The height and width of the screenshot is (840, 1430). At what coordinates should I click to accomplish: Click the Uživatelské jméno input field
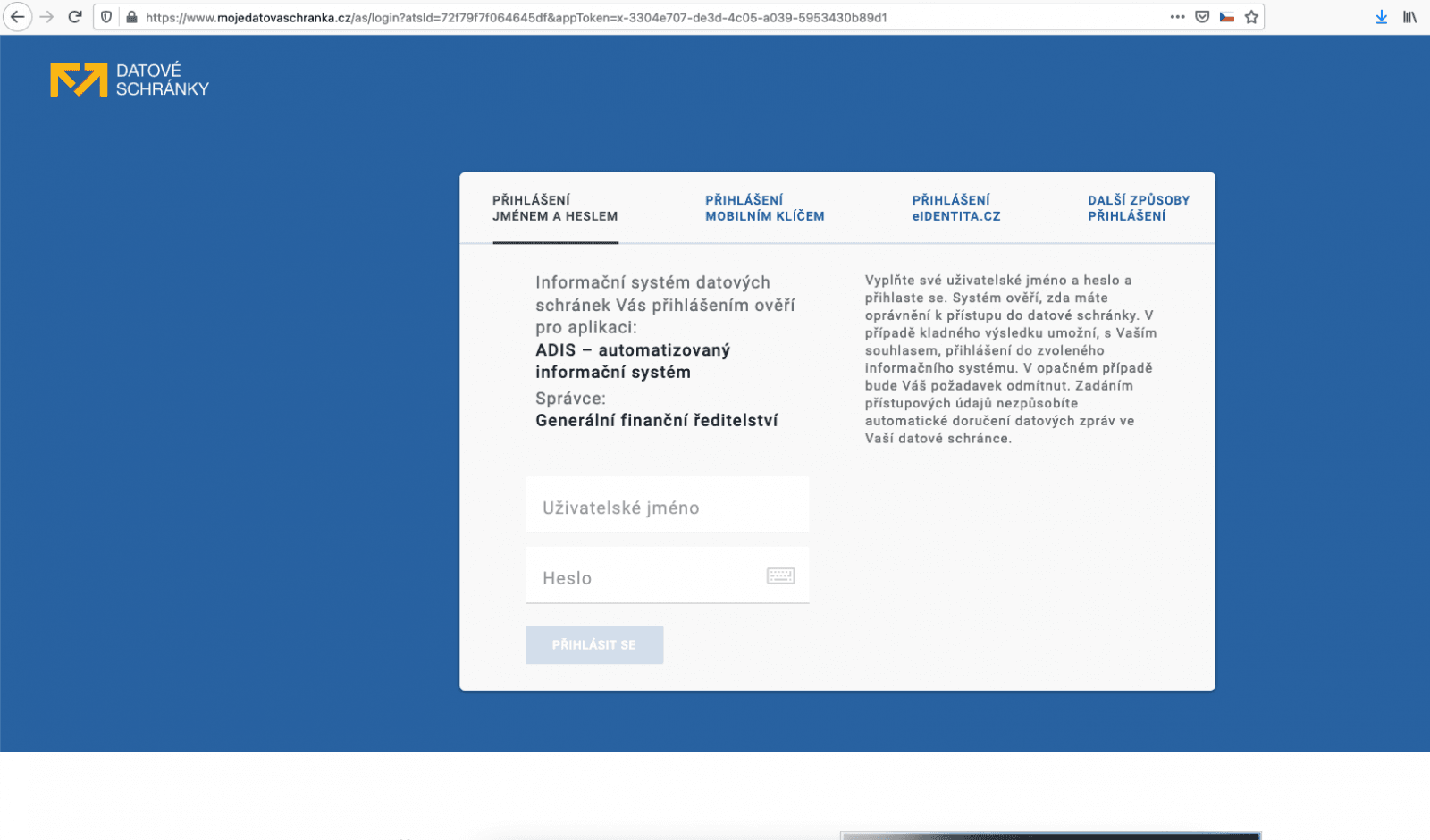point(668,506)
